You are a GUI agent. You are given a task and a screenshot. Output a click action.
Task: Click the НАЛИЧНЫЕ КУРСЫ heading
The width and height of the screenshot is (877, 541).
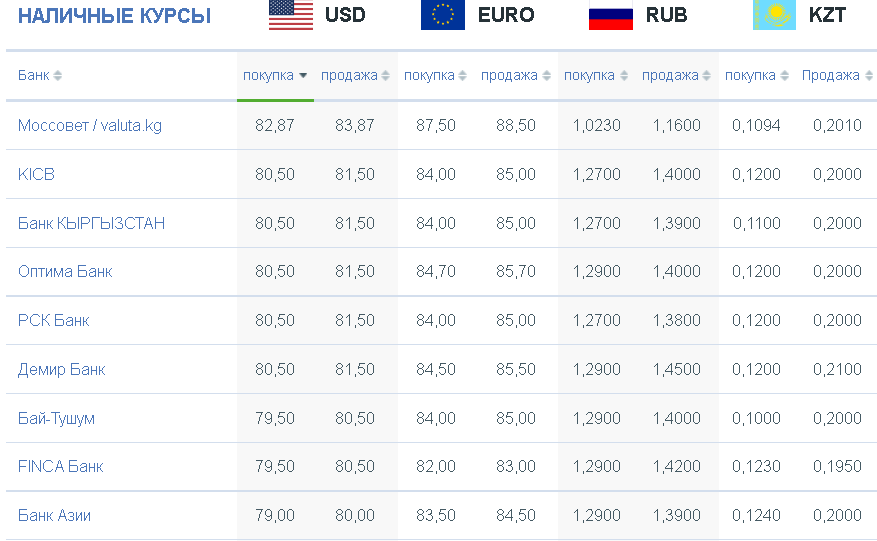click(114, 16)
